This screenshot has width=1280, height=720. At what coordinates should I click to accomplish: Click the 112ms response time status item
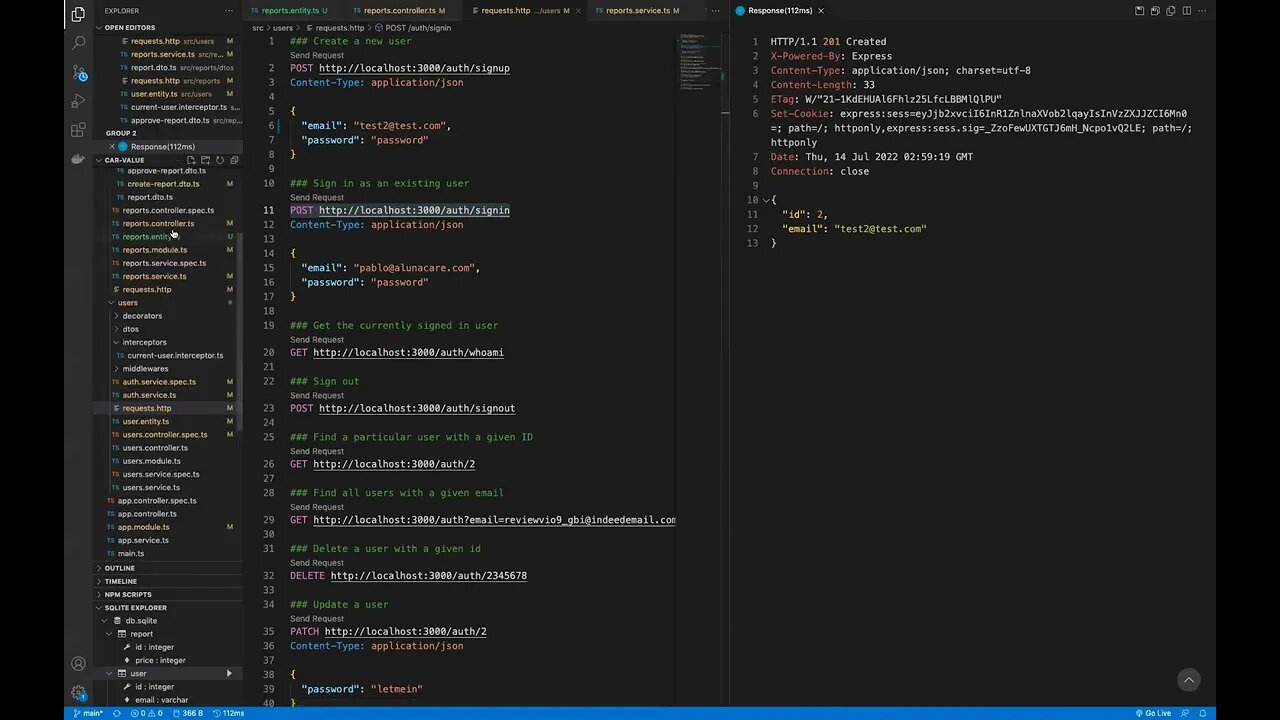point(229,713)
